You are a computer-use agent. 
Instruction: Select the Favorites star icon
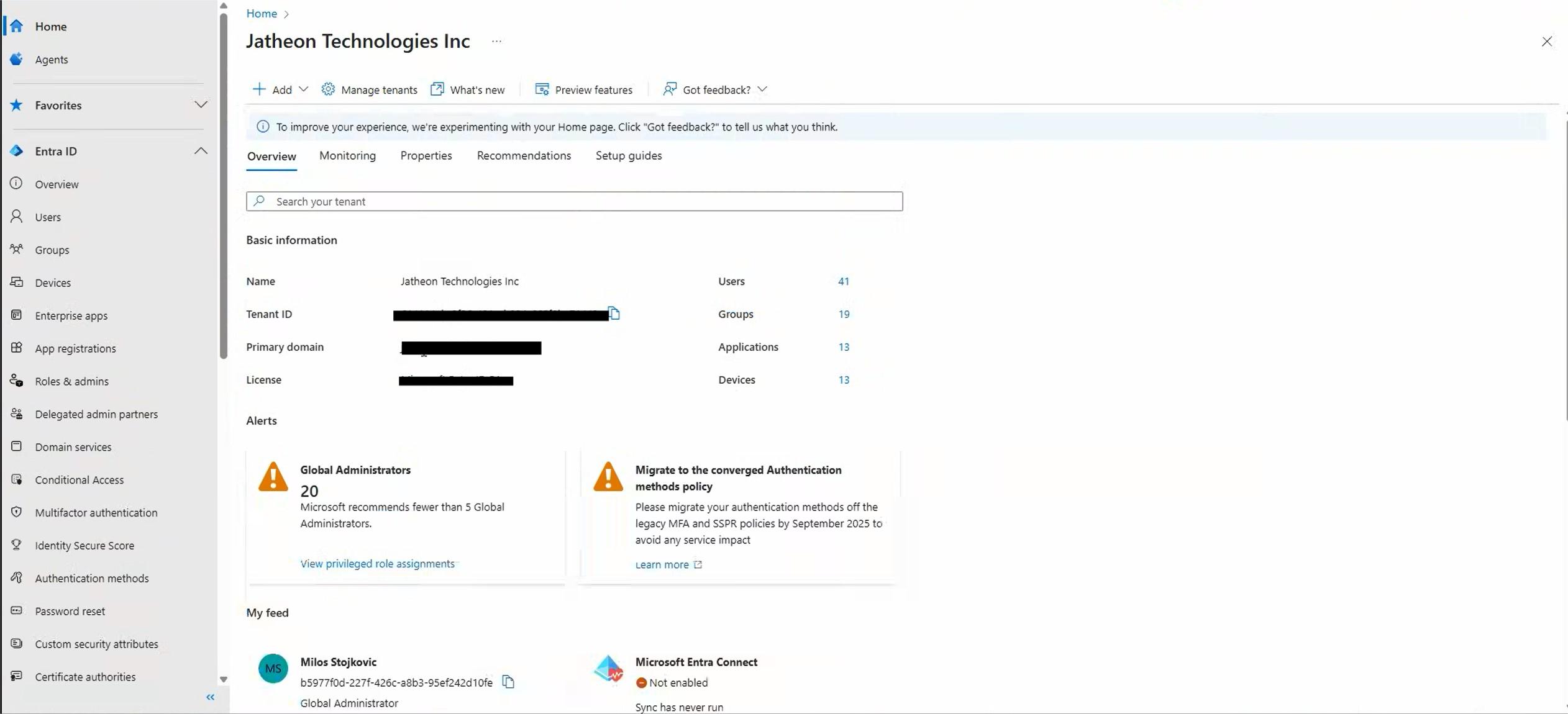[x=17, y=105]
